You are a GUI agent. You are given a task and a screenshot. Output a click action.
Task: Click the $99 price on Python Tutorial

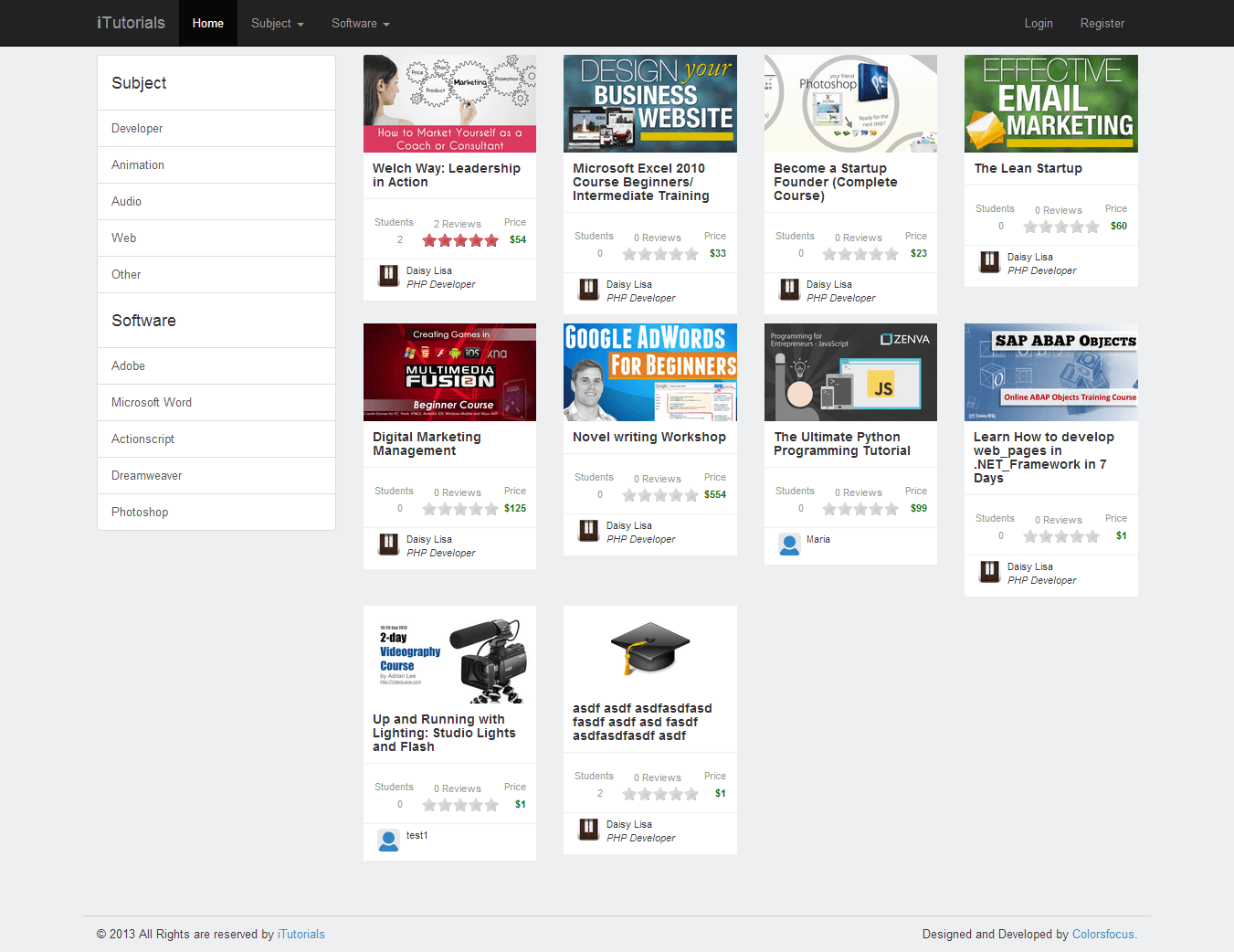click(x=919, y=508)
